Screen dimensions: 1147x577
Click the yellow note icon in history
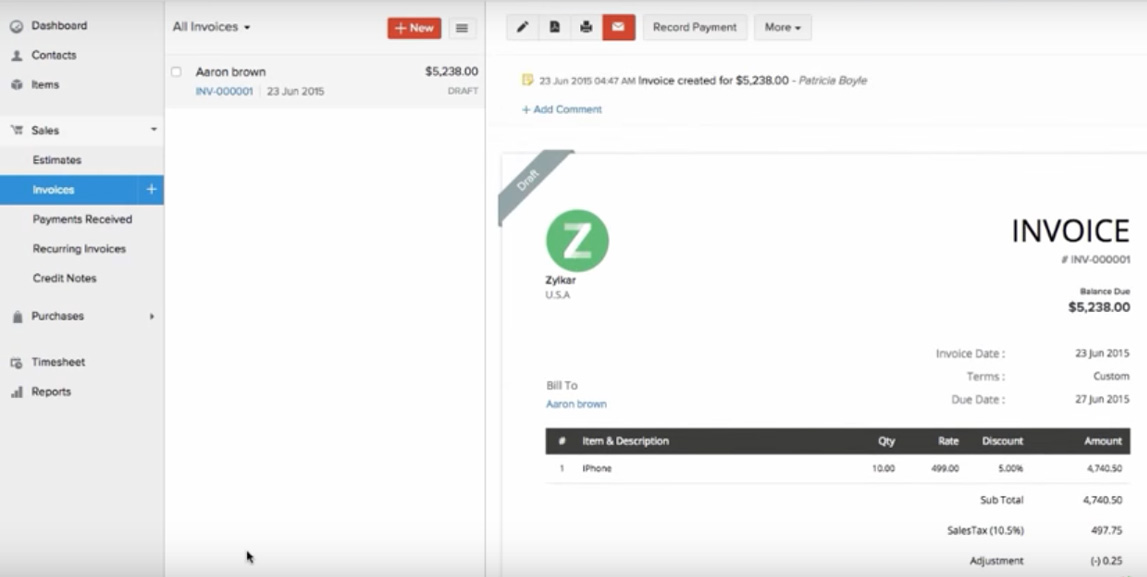click(x=527, y=80)
